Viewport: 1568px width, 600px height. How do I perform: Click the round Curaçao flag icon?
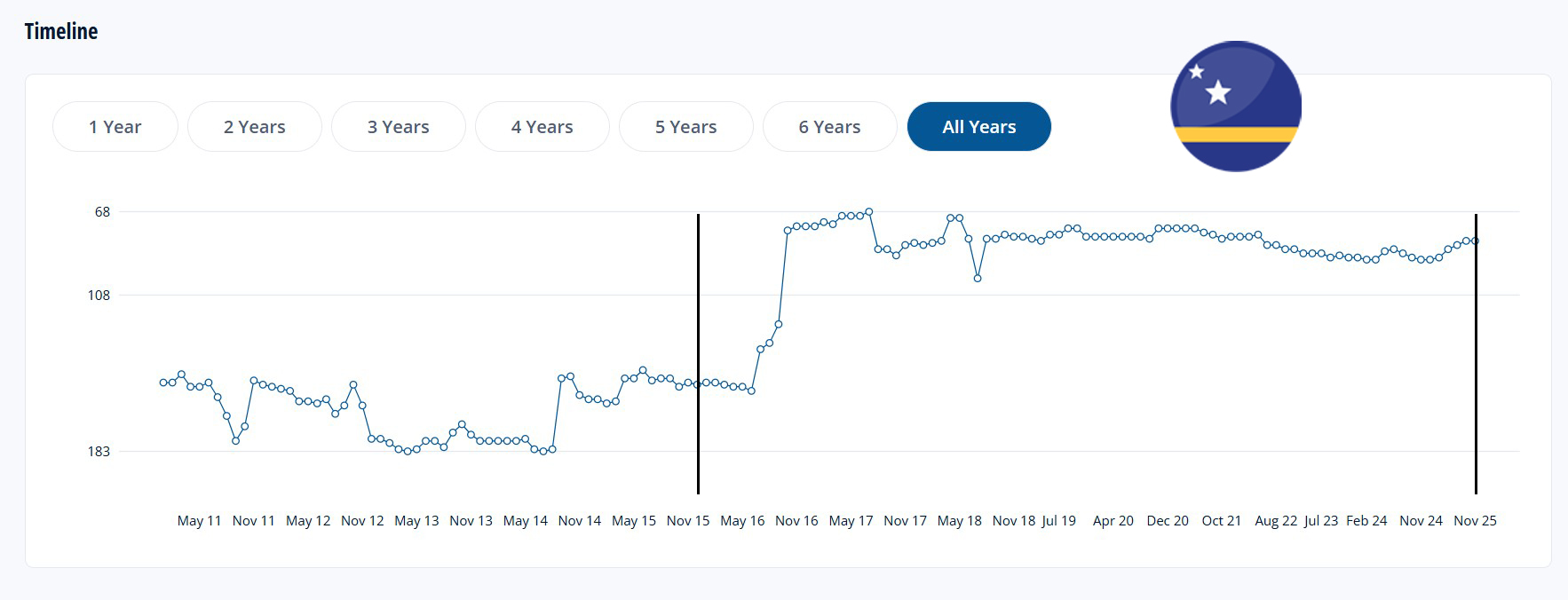pyautogui.click(x=1235, y=107)
